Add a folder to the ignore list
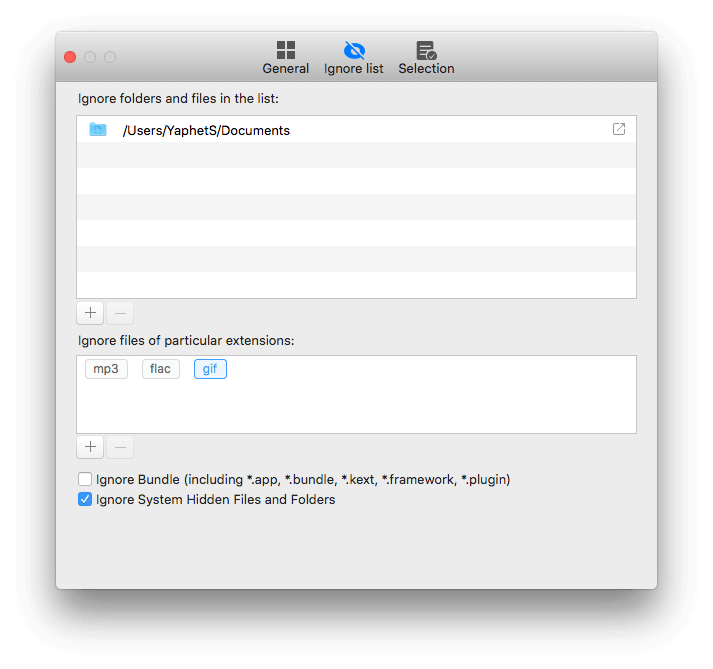The image size is (713, 669). pos(90,313)
